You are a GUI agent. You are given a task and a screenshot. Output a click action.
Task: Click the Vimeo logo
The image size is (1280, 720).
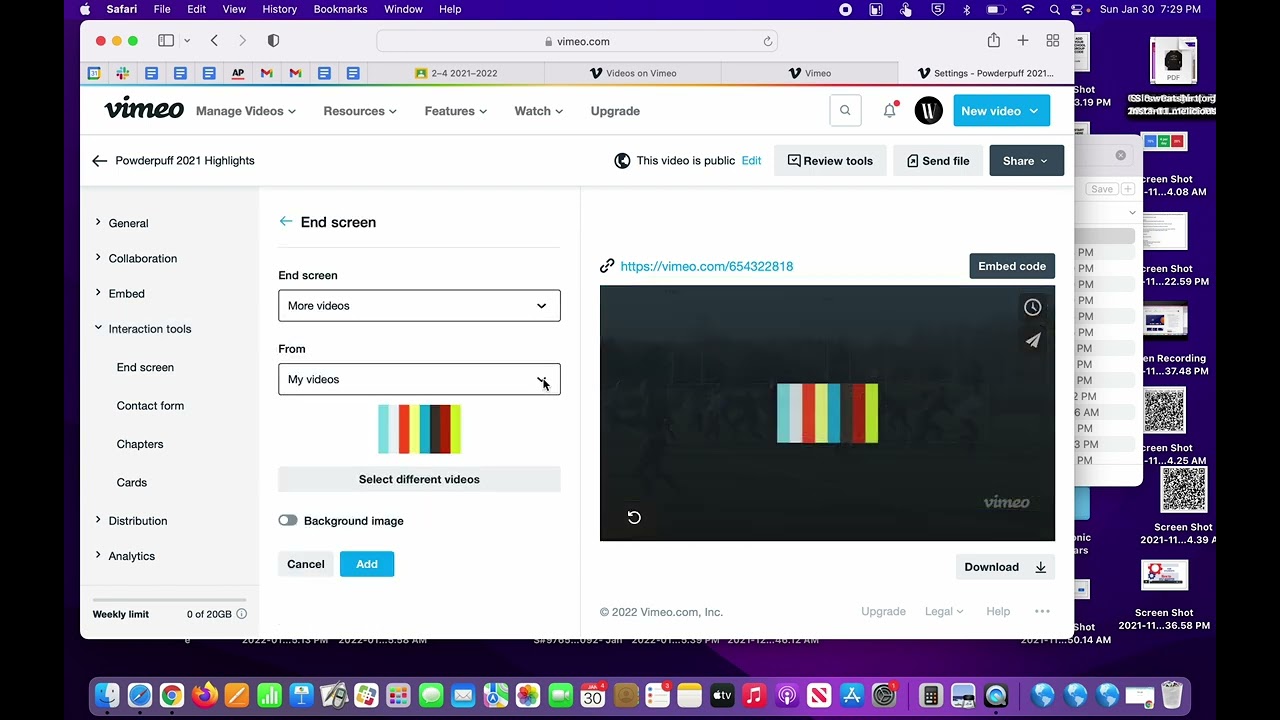144,109
